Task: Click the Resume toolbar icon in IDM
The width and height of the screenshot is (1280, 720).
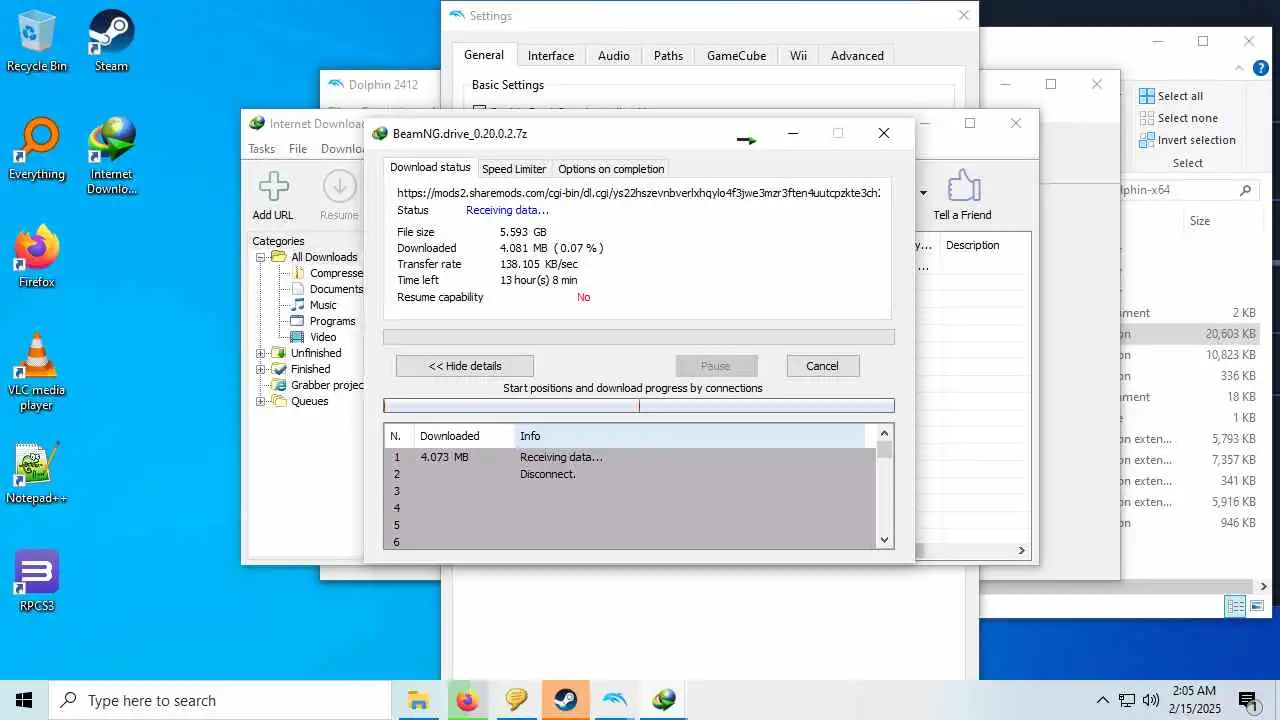Action: tap(339, 195)
